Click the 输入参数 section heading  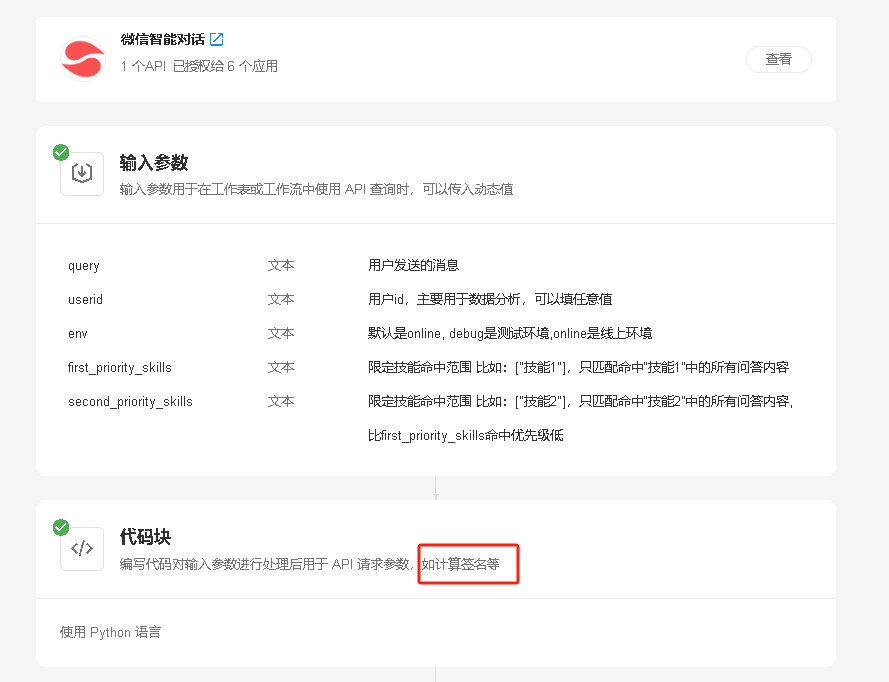(x=154, y=163)
